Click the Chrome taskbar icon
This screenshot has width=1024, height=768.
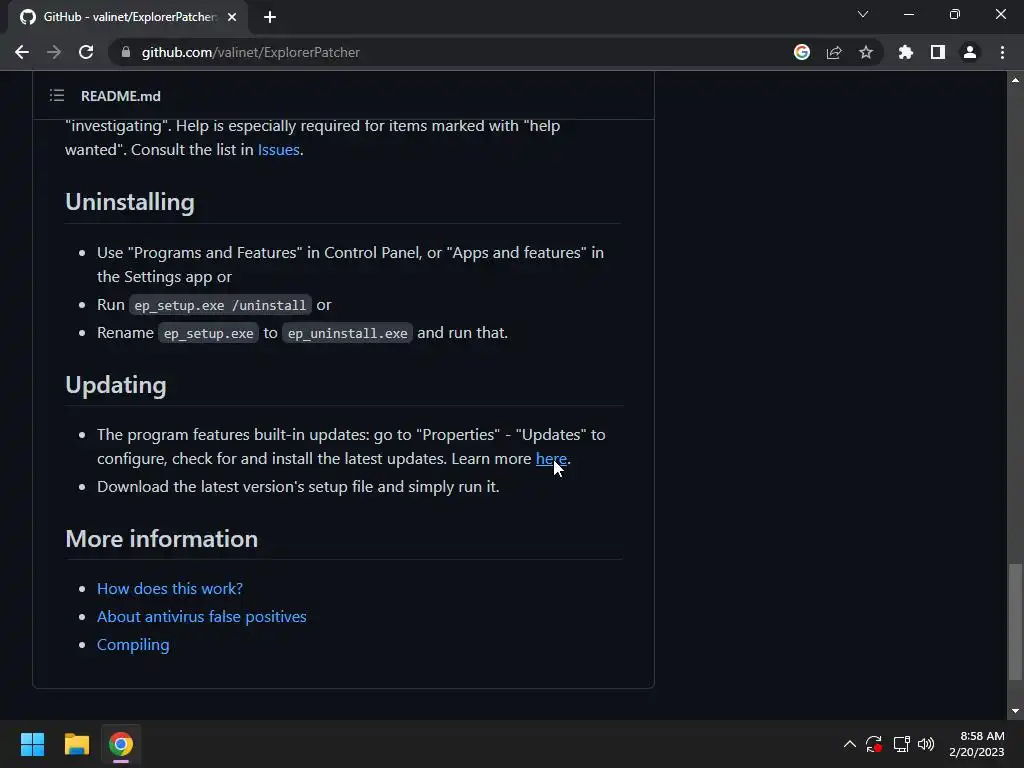coord(121,744)
